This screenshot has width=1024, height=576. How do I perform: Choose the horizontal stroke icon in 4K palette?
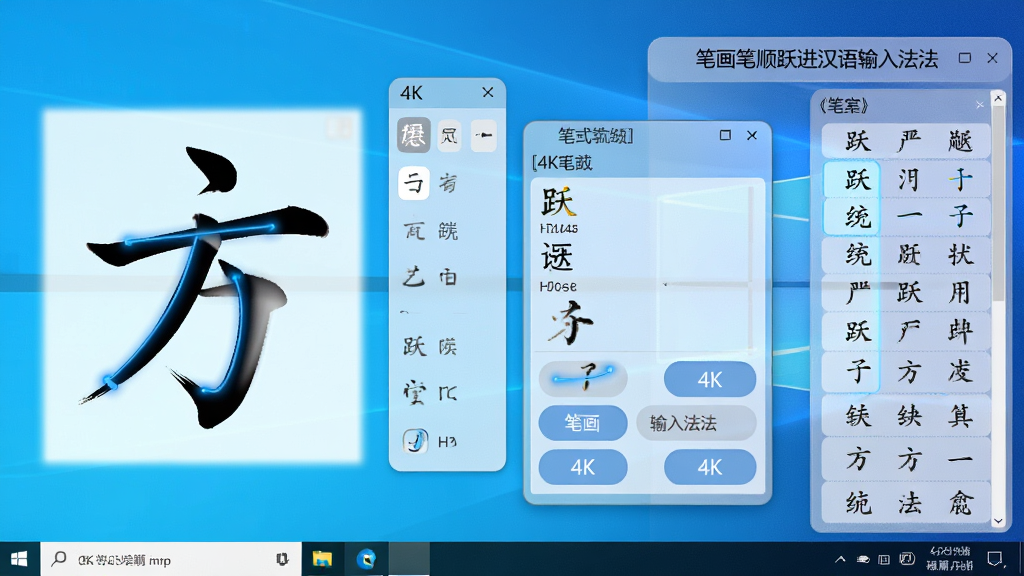(x=483, y=135)
